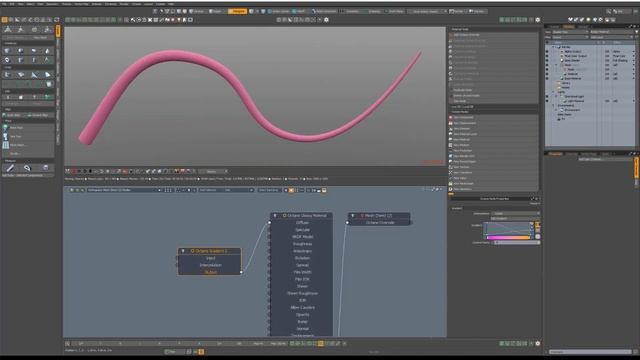Click the gradient curve graph editor
The image size is (640, 360).
(x=508, y=229)
